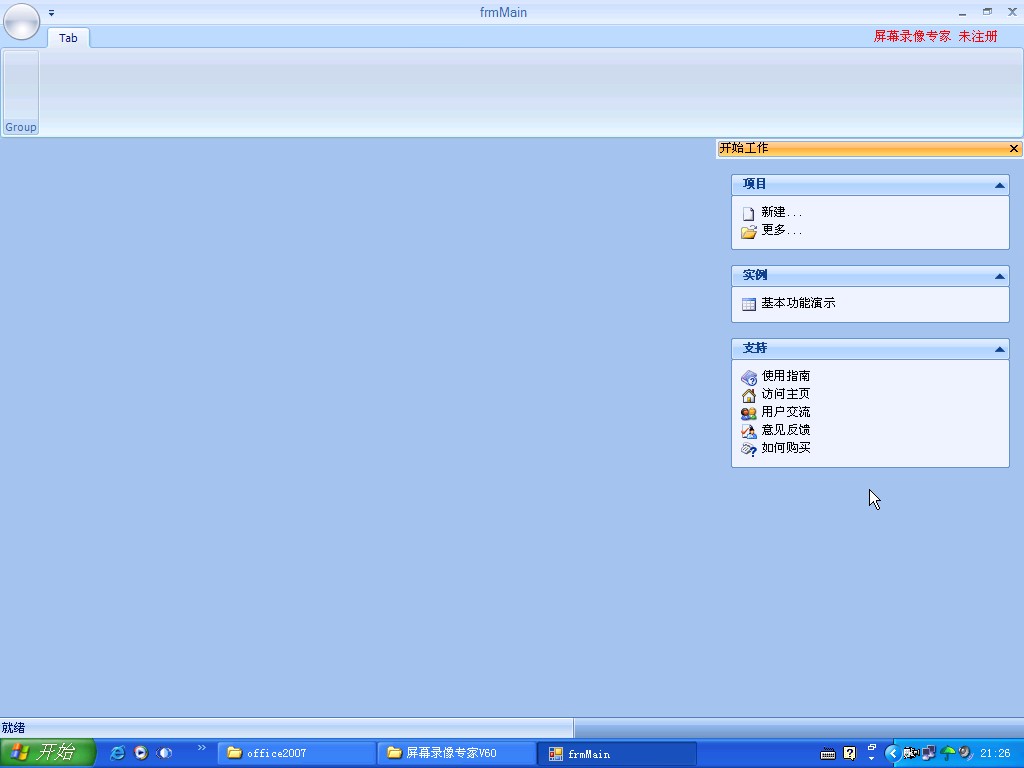This screenshot has width=1024, height=768.
Task: Click the 更多 open folder icon
Action: pos(748,231)
